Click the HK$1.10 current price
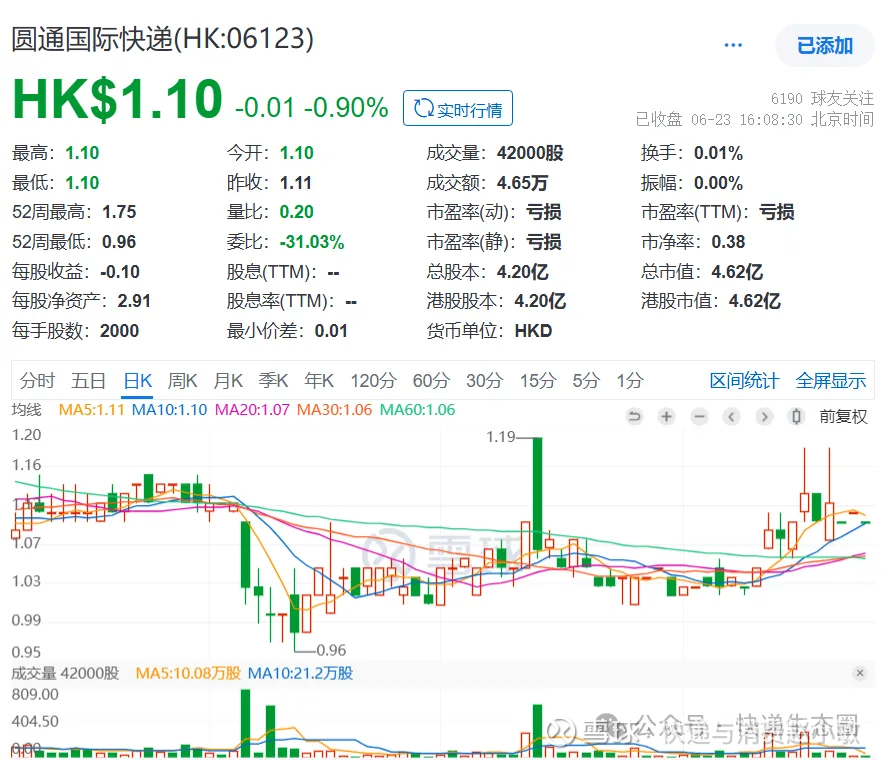Image resolution: width=886 pixels, height=760 pixels. pyautogui.click(x=118, y=99)
